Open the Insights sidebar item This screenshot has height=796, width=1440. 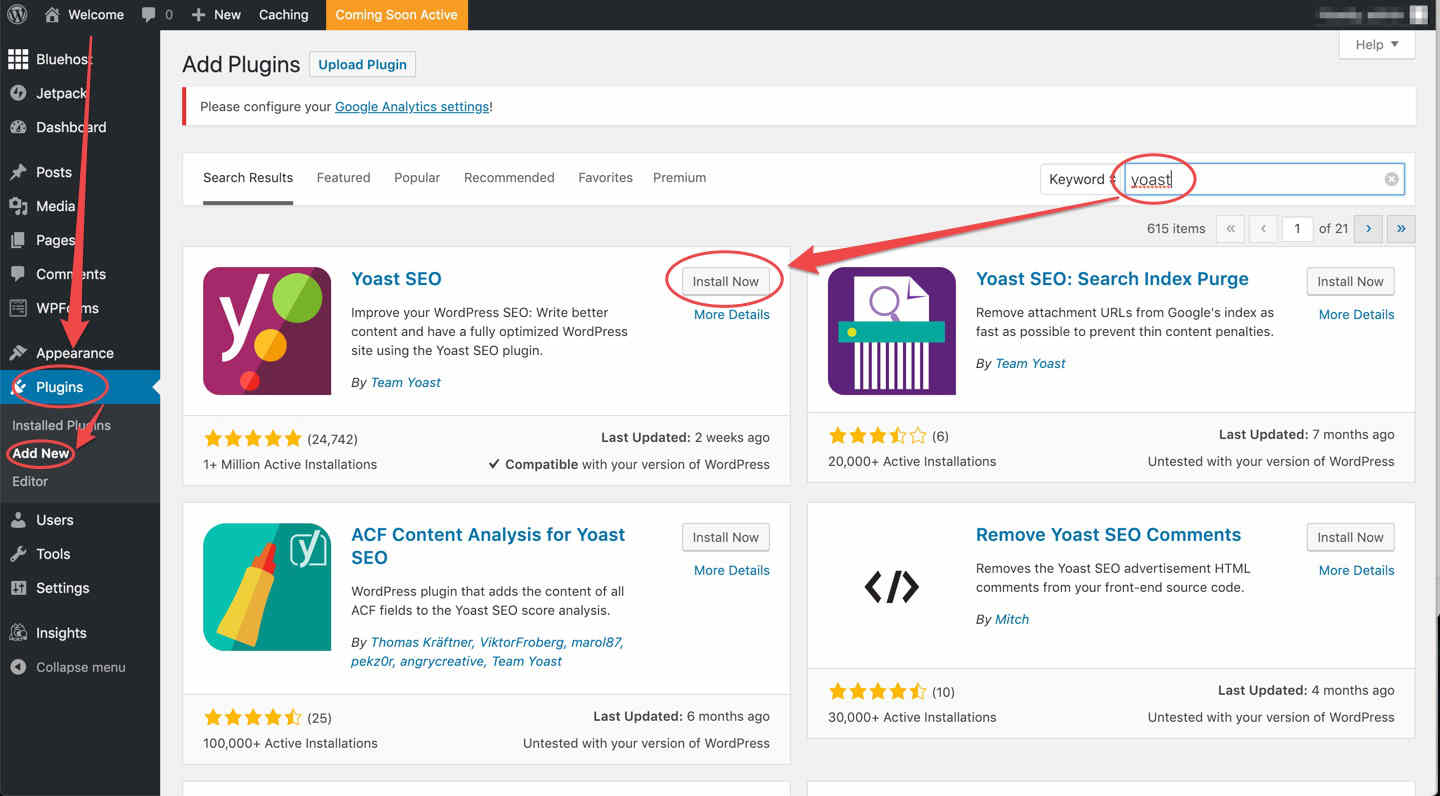point(80,633)
